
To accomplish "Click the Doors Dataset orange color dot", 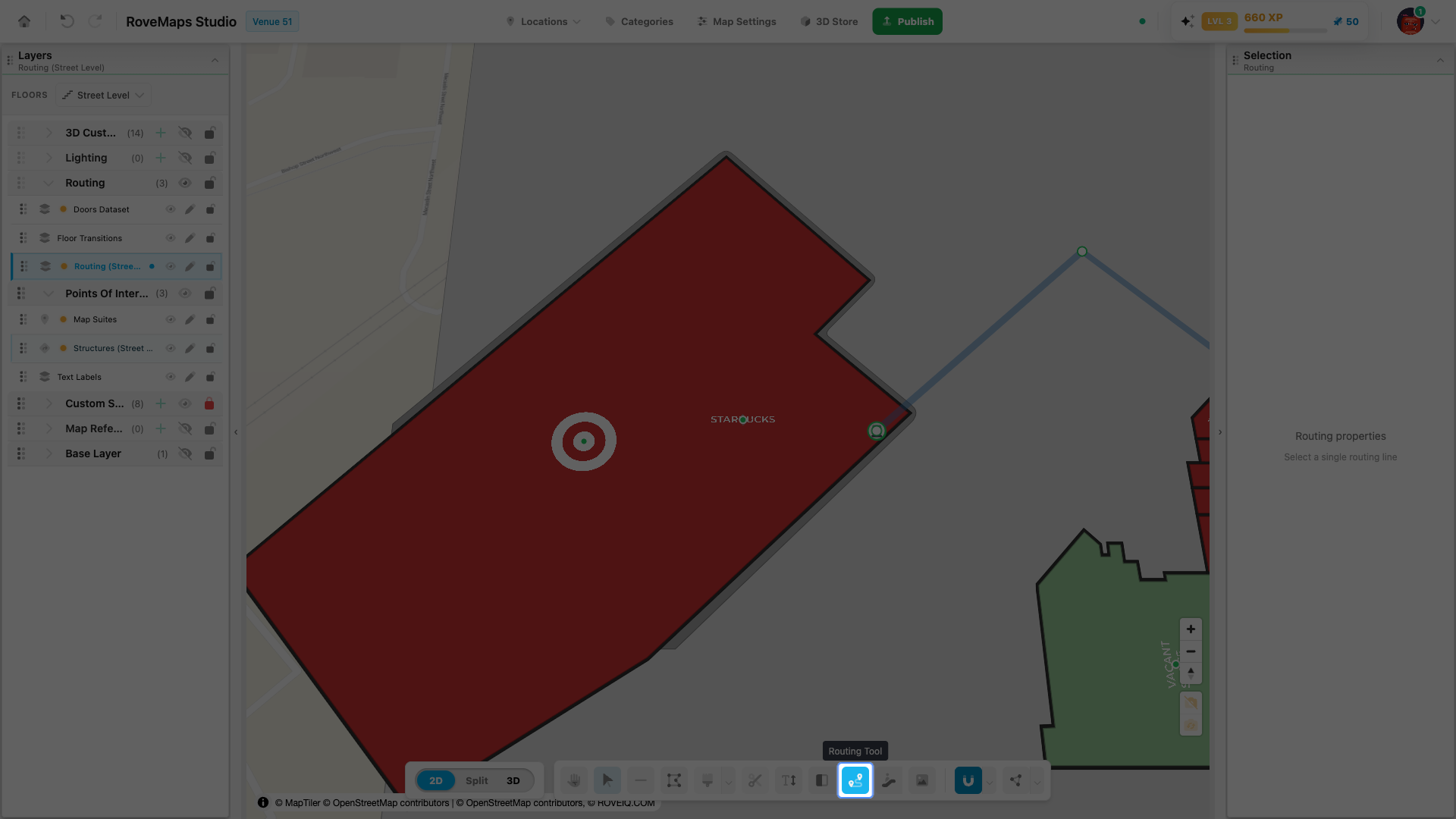I will point(64,209).
